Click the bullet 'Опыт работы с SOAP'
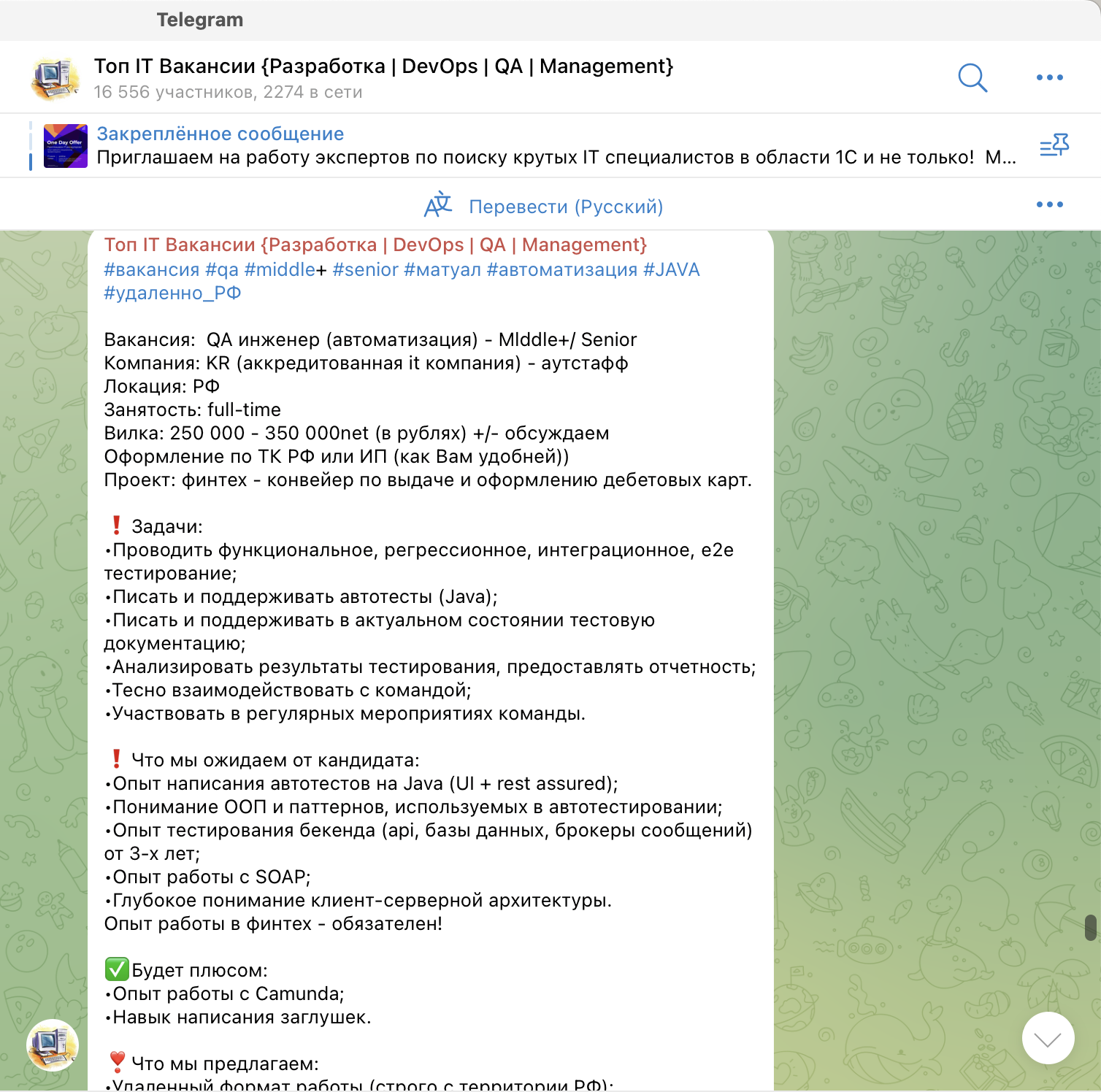 (207, 877)
